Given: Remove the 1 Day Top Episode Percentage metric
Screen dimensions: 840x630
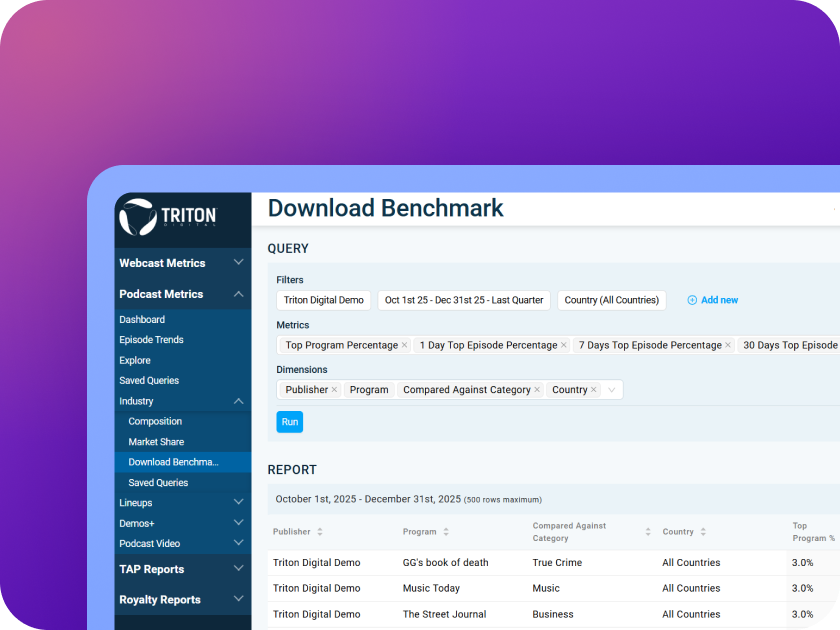Looking at the screenshot, I should 564,345.
